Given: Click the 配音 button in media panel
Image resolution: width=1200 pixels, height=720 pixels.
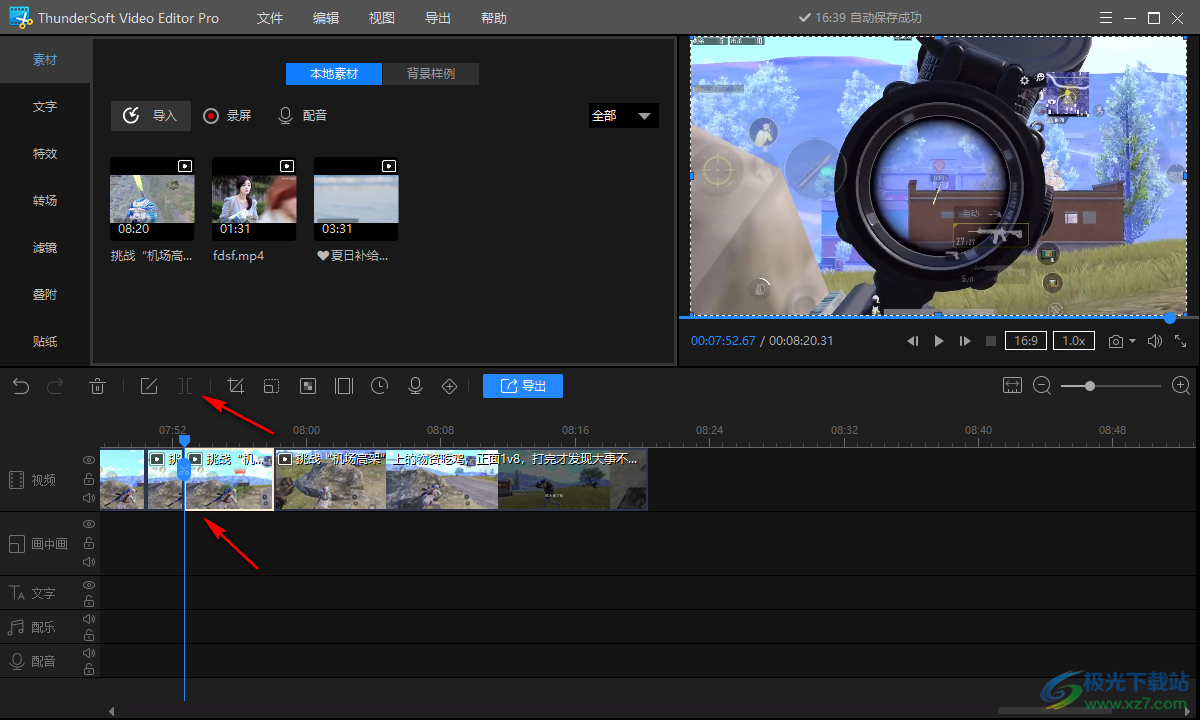Looking at the screenshot, I should point(302,116).
